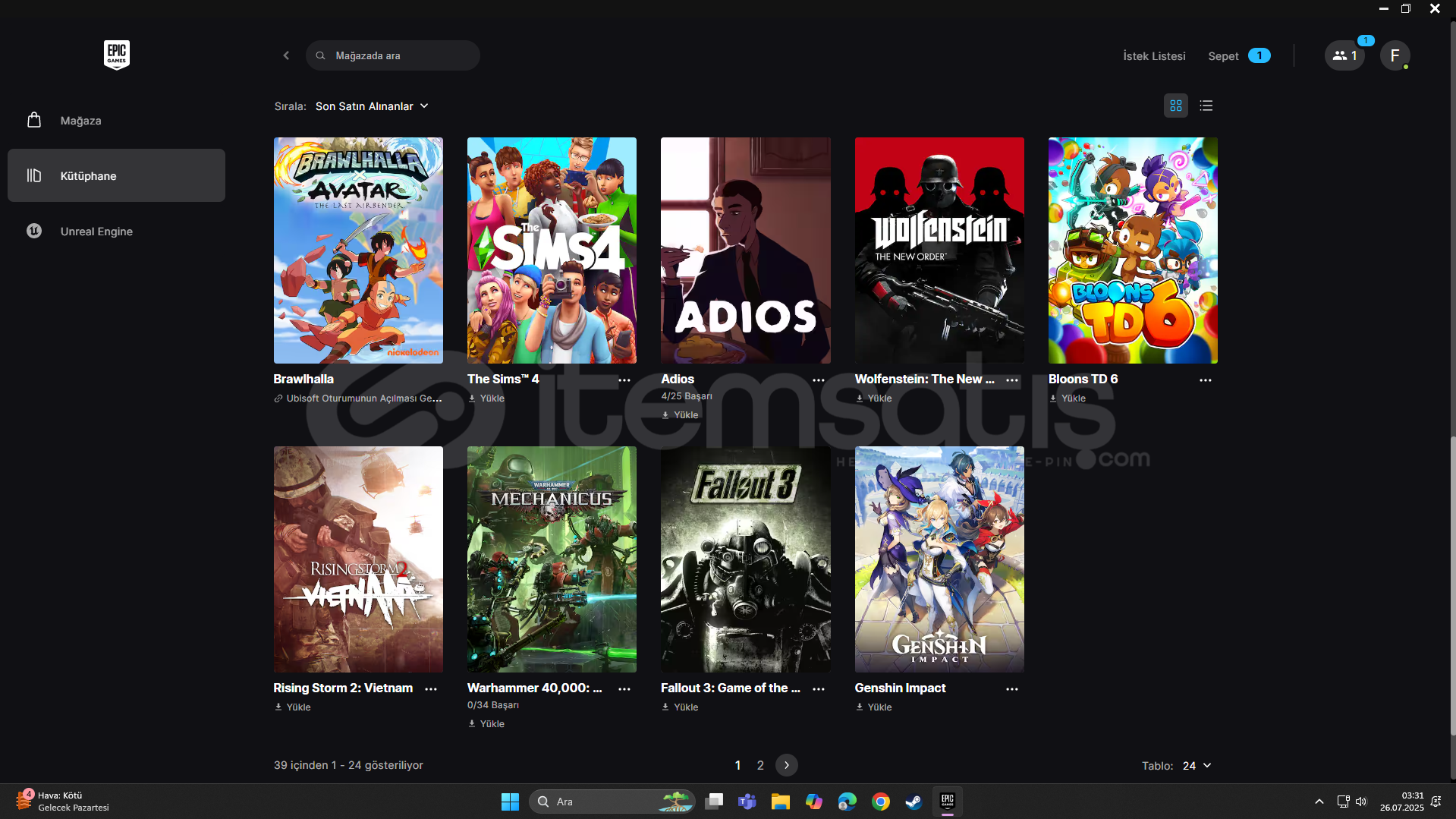Click Yükle under The Sims 4
Viewport: 1456px width, 819px height.
pyautogui.click(x=486, y=398)
